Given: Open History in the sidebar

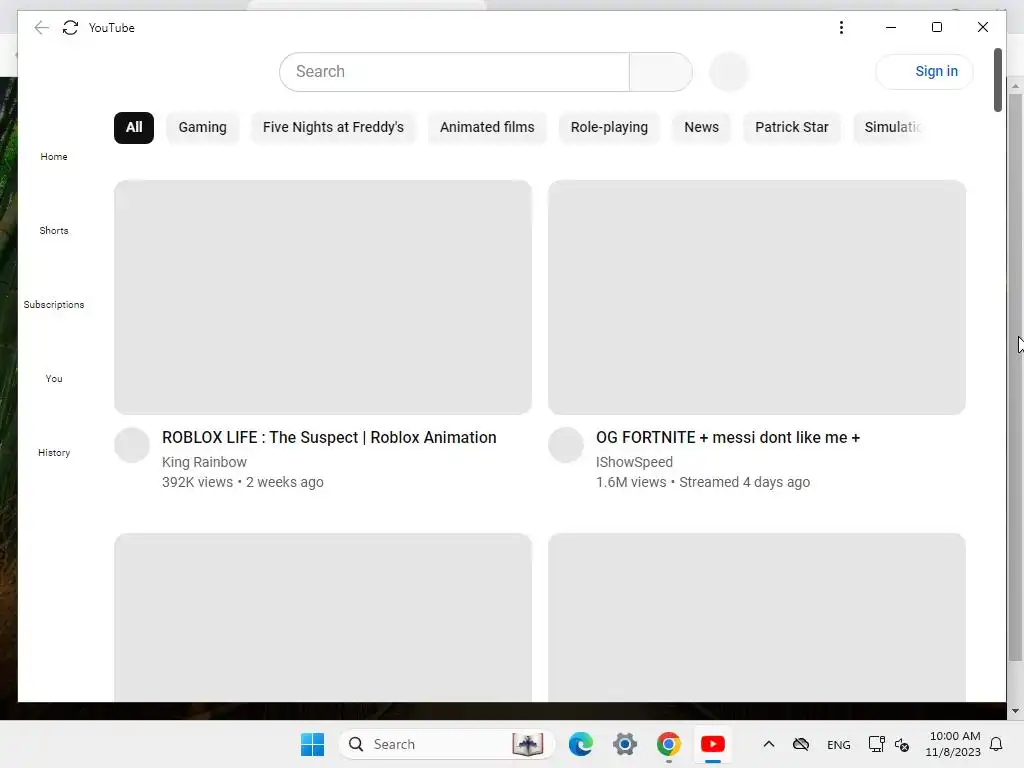Looking at the screenshot, I should pyautogui.click(x=54, y=453).
